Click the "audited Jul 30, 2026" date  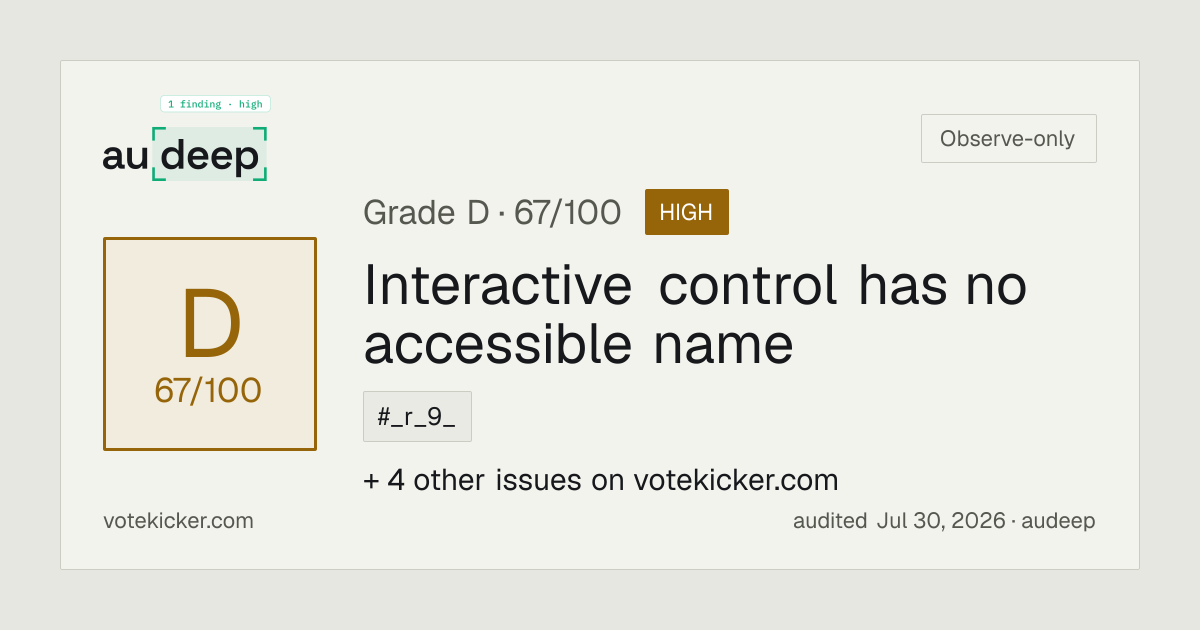point(899,521)
